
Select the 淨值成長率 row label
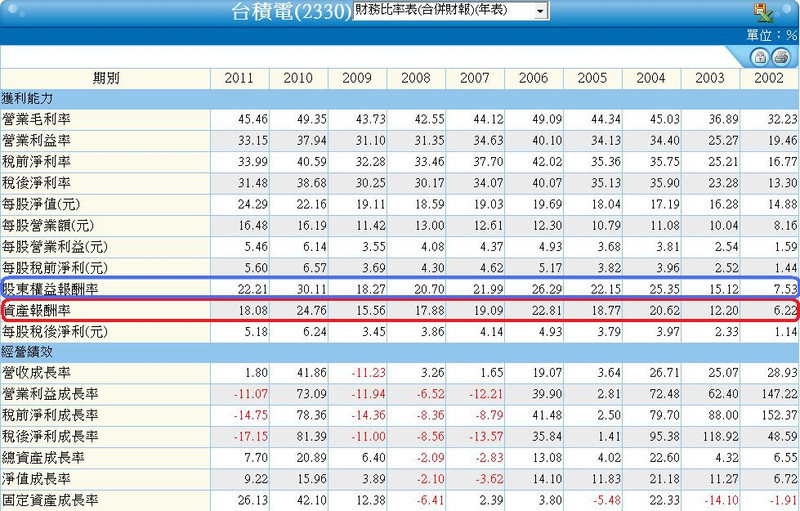(x=36, y=479)
